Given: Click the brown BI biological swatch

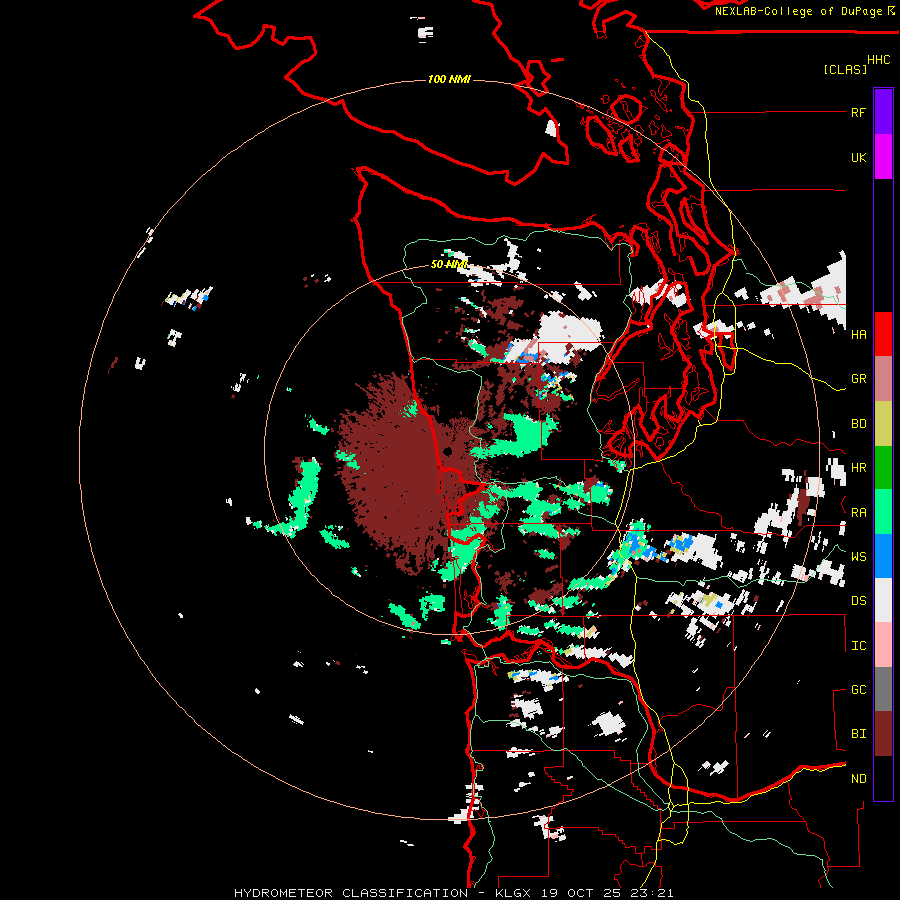Looking at the screenshot, I should click(x=883, y=734).
